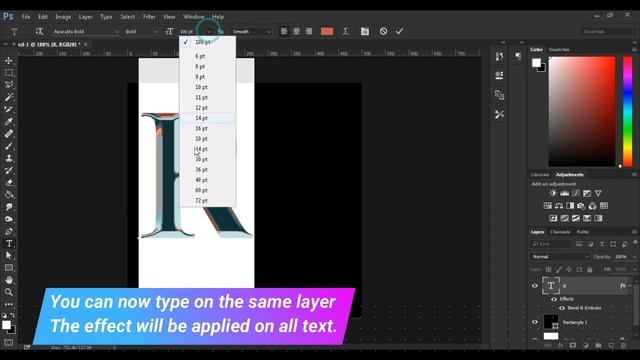Delete layer using trash icon
Screen dimensions: 640x360
pyautogui.click(x=623, y=345)
